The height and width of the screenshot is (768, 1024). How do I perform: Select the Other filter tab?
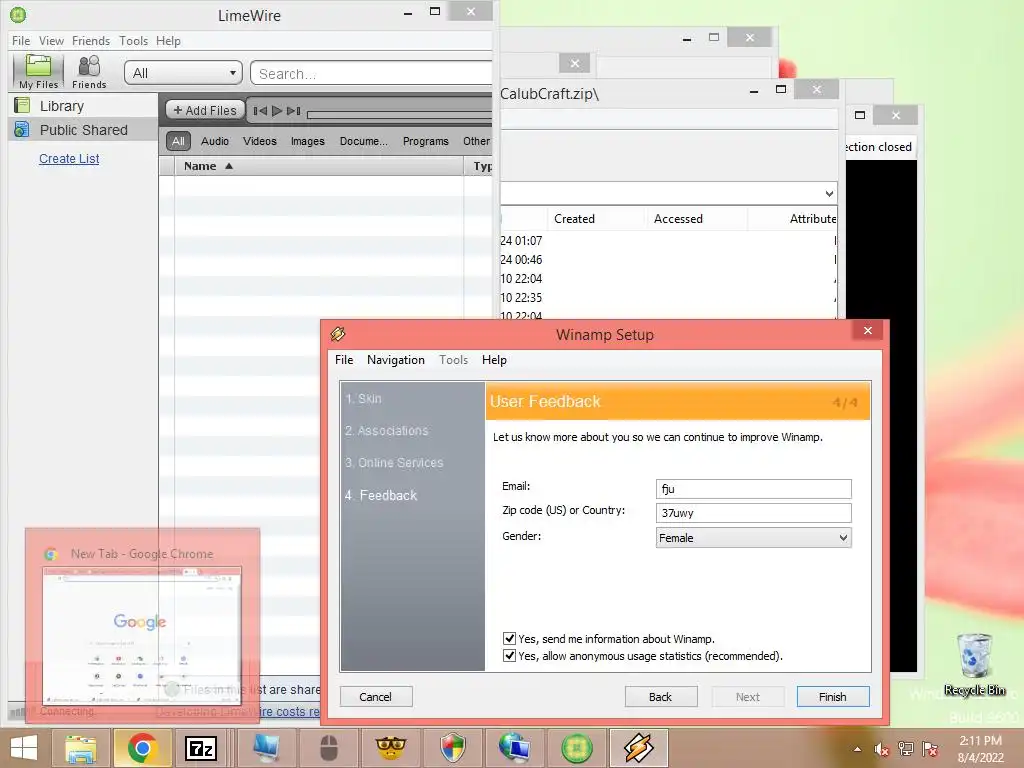click(476, 141)
